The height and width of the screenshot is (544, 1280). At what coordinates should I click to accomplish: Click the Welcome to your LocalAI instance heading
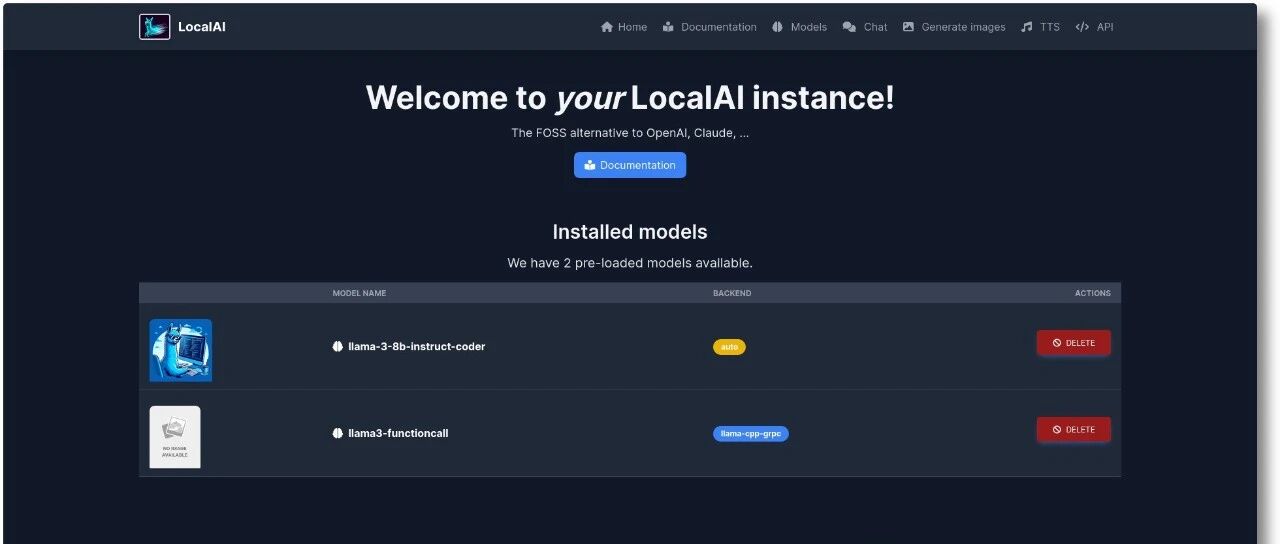pos(630,98)
